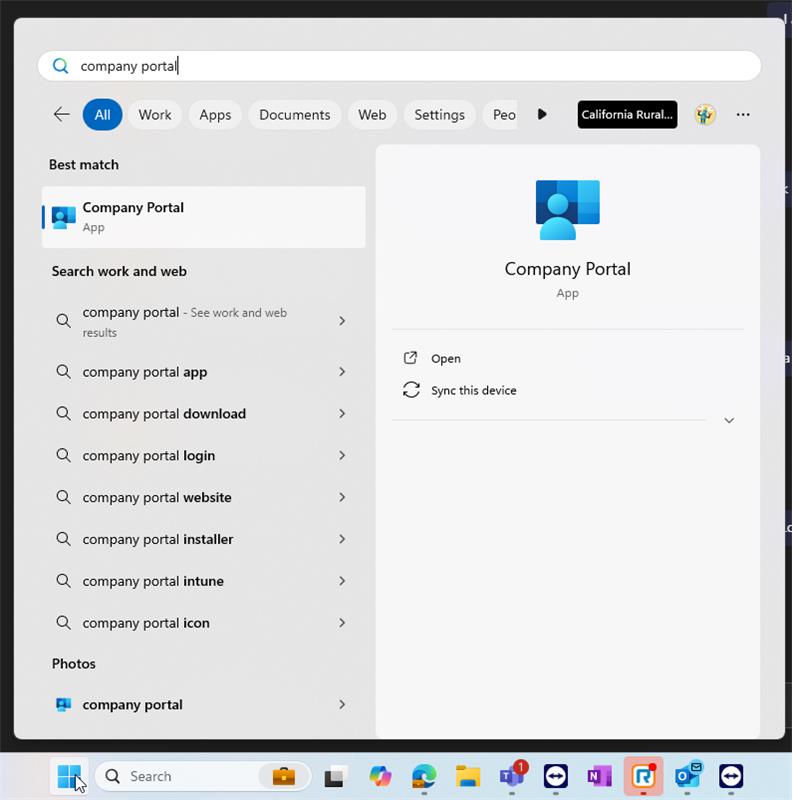Click search icon beside 'company portal login'
Screen dimensions: 792x800
pyautogui.click(x=63, y=455)
